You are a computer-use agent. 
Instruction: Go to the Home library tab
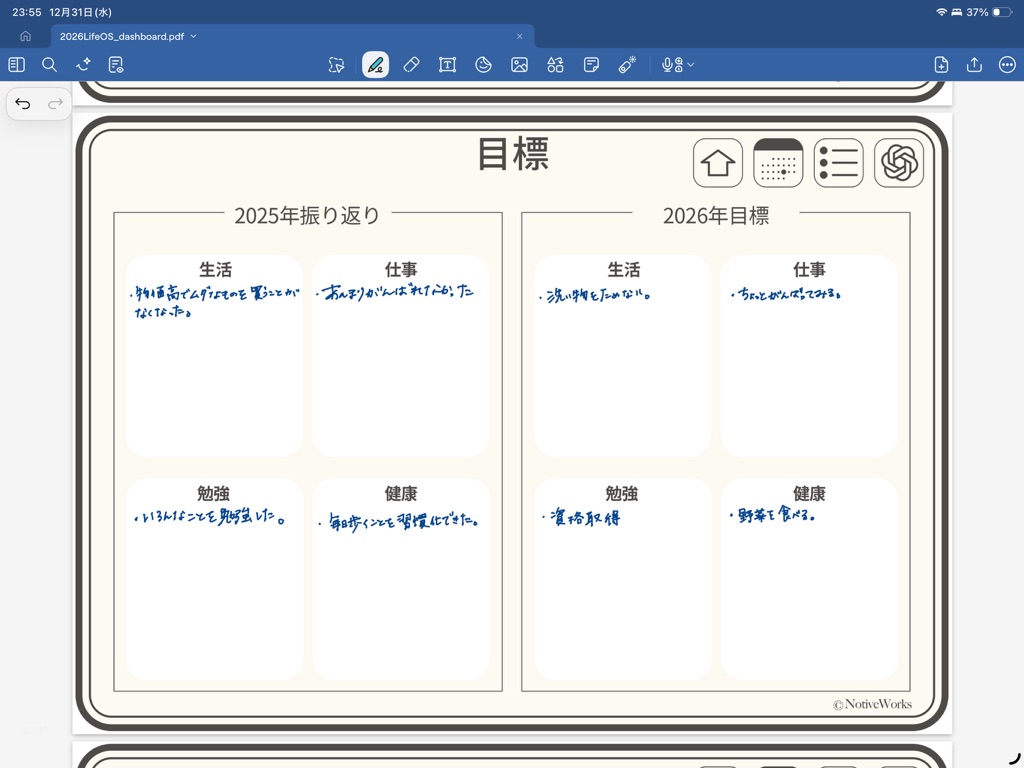tap(25, 36)
